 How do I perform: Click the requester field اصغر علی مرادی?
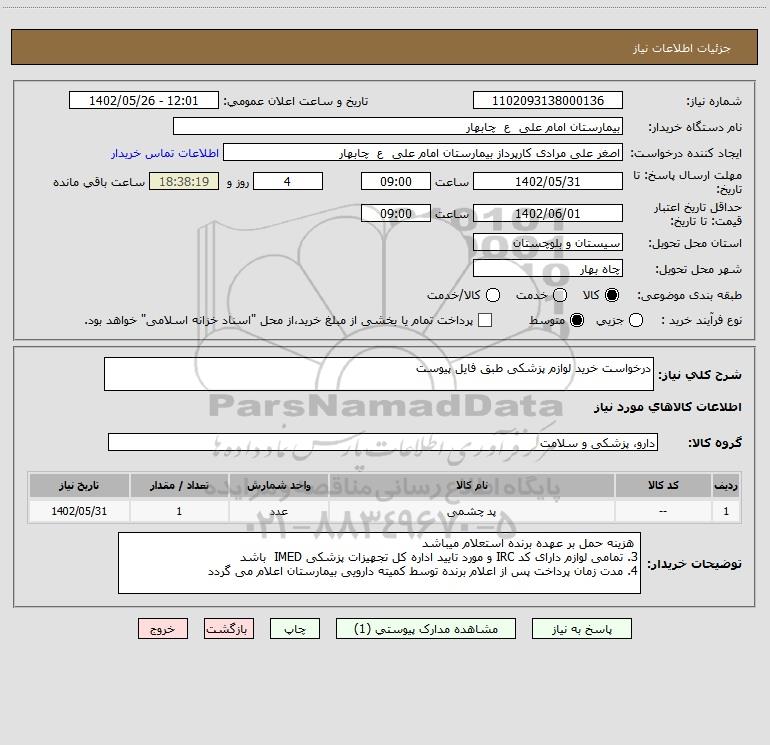423,153
